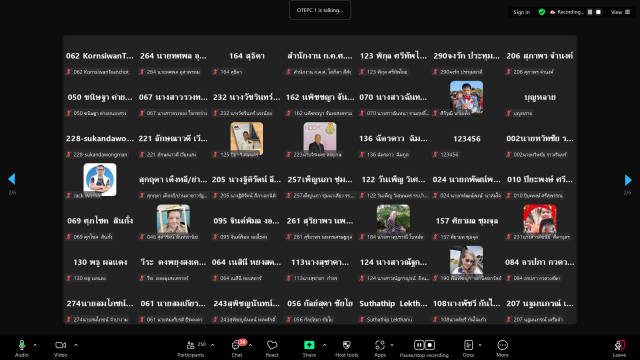Pause the recording from the bottom toolbar
Image resolution: width=640 pixels, height=360 pixels.
tap(419, 345)
